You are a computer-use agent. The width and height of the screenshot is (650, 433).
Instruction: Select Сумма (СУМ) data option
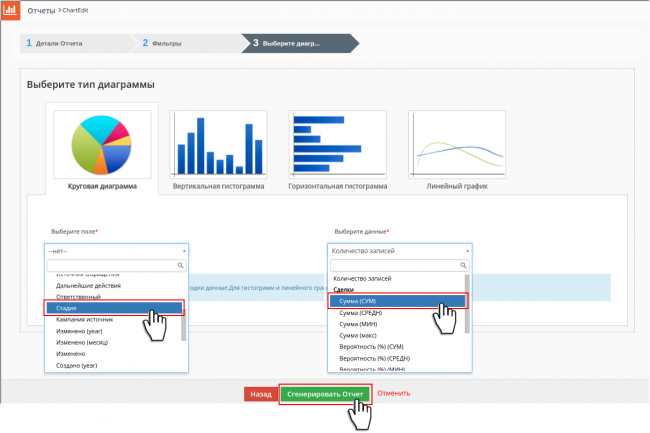click(x=398, y=301)
